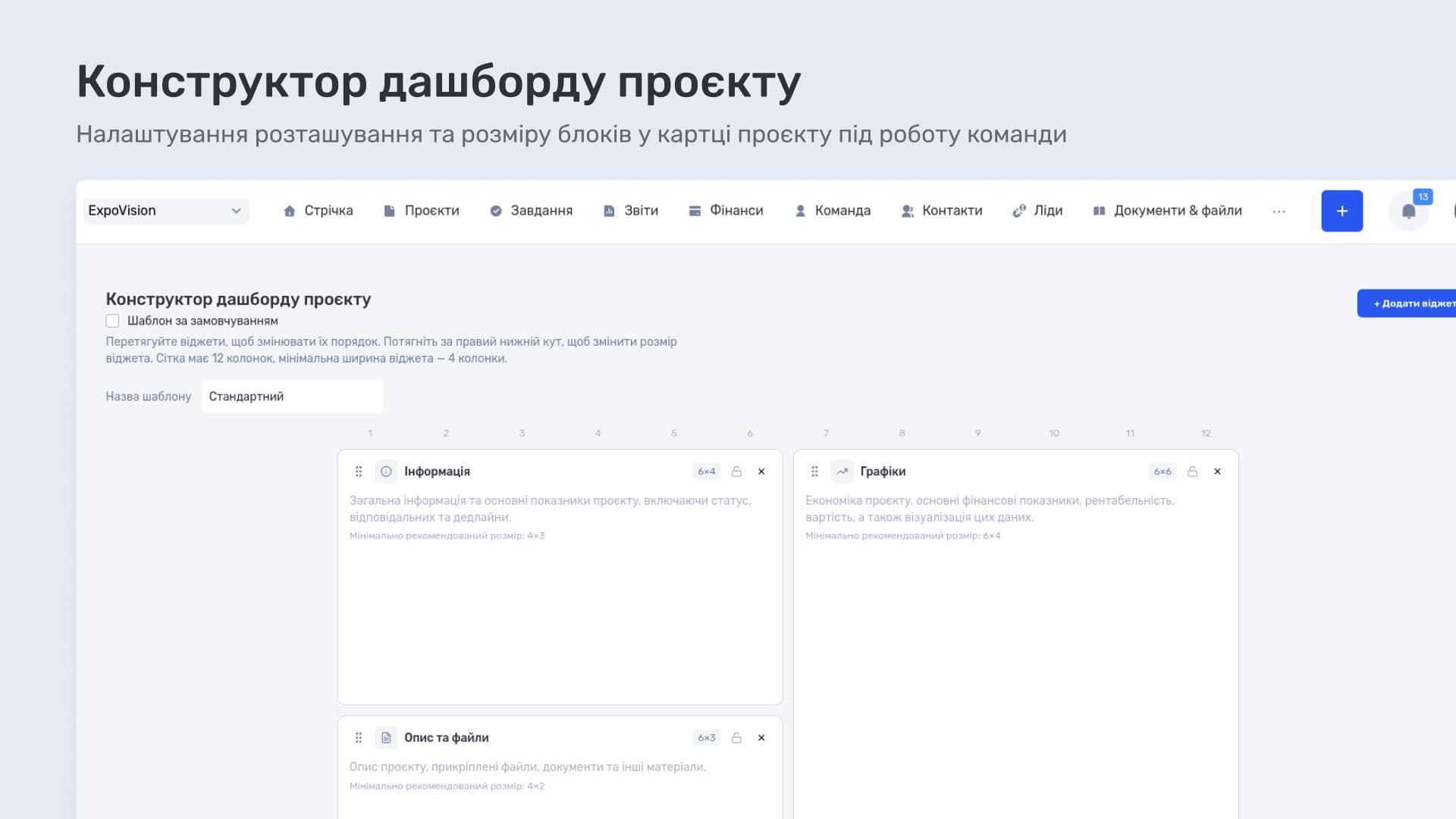Remove the Інформація widget
1456x819 pixels.
point(761,472)
